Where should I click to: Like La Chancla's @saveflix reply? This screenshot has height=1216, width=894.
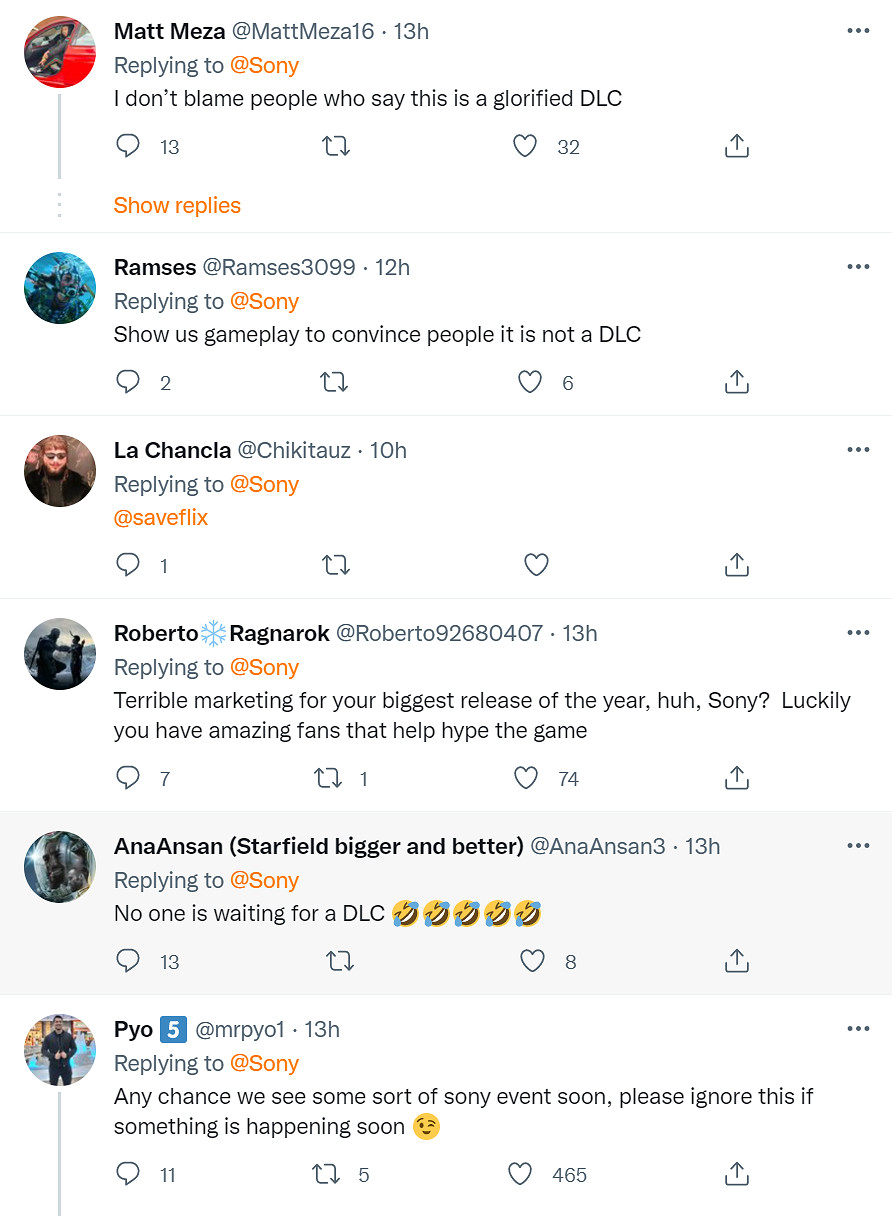tap(536, 565)
